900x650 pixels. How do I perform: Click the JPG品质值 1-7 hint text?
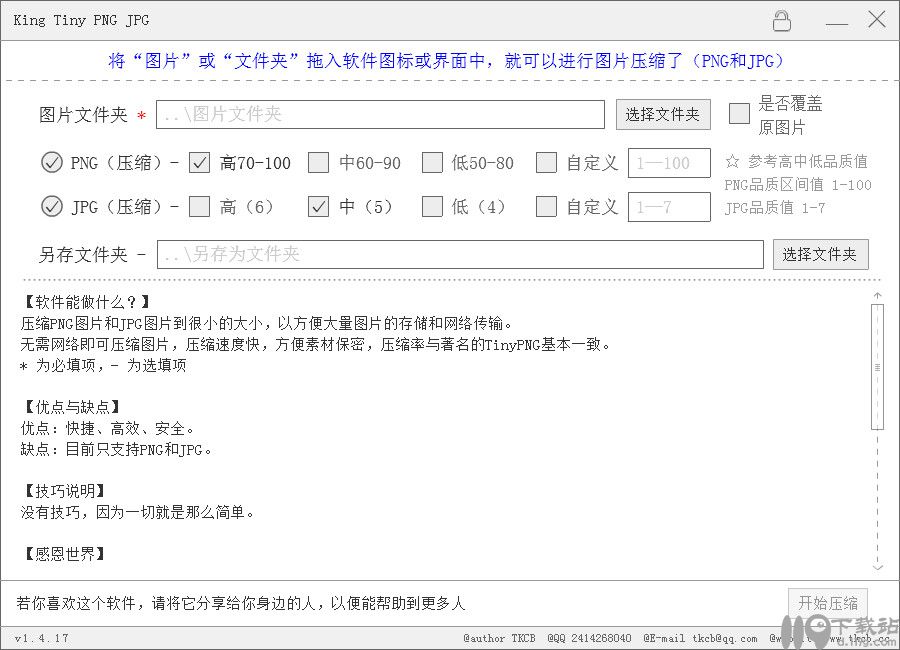click(775, 208)
